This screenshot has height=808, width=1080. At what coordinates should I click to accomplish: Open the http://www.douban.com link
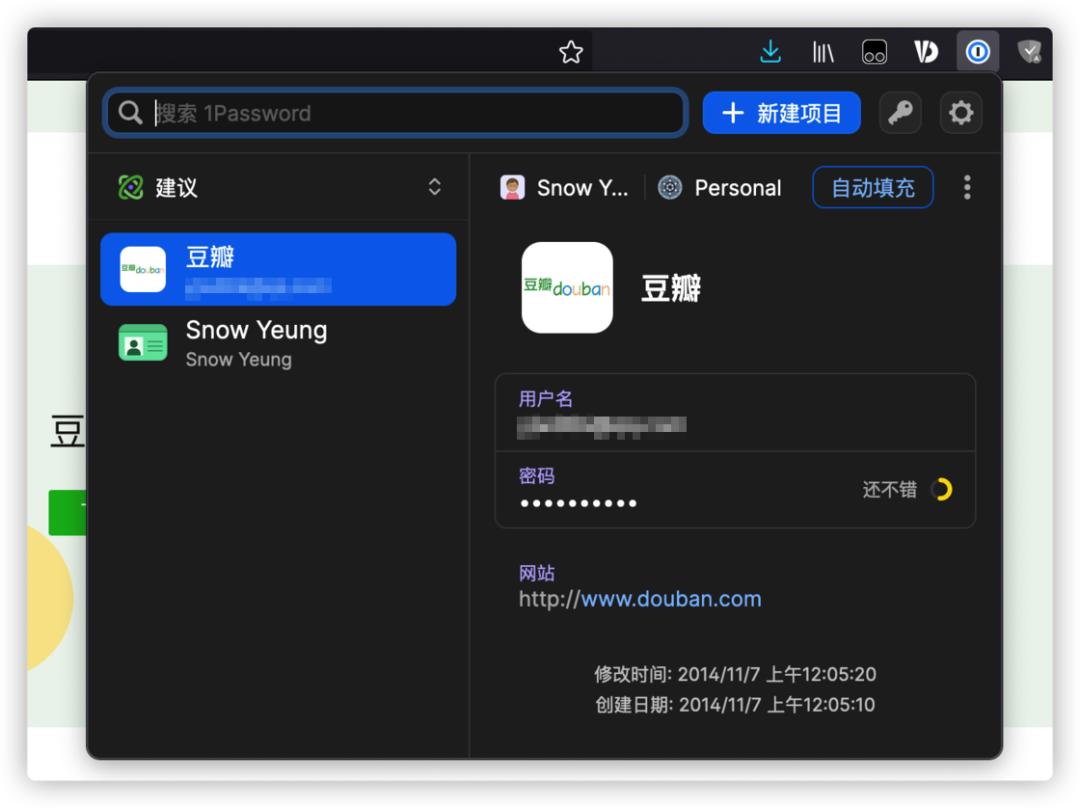click(x=640, y=599)
